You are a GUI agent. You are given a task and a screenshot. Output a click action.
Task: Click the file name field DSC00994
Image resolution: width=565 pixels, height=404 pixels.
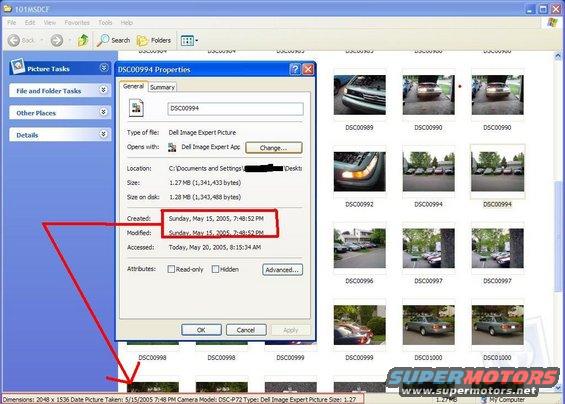coord(235,109)
